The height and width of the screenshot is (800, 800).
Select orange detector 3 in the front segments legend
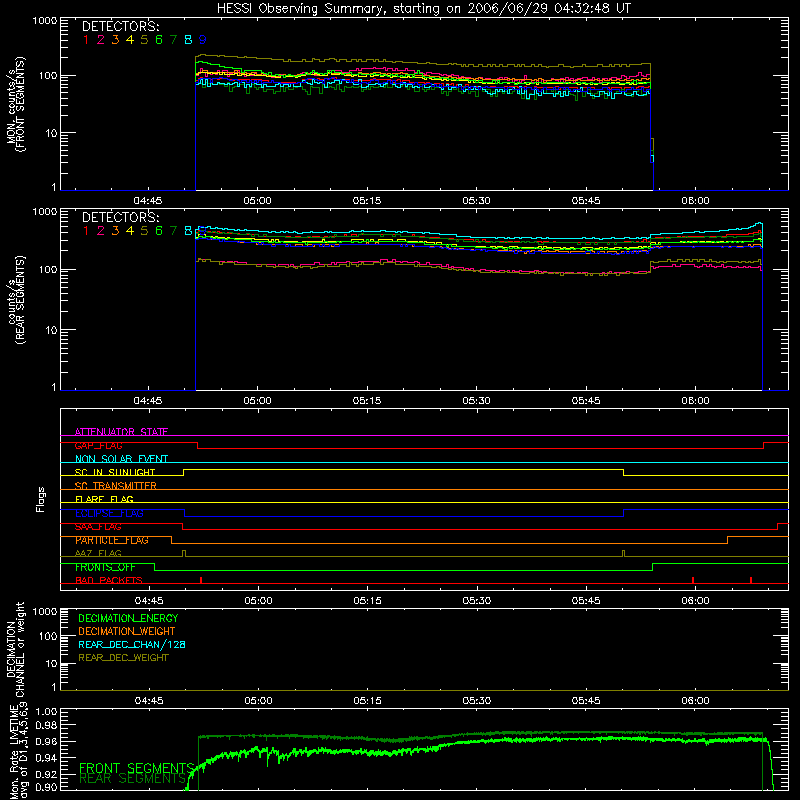pyautogui.click(x=115, y=40)
